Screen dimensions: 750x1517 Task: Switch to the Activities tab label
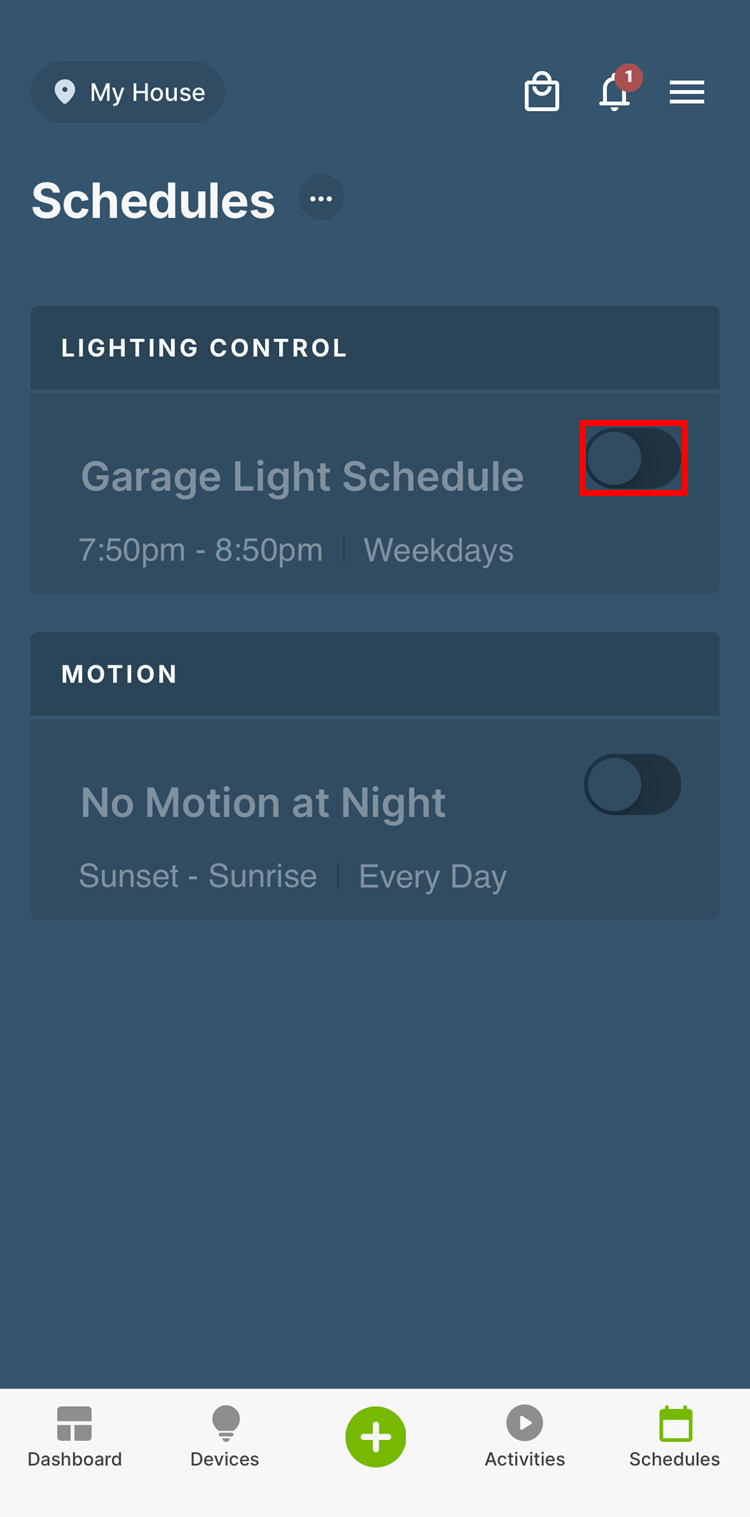[524, 1459]
